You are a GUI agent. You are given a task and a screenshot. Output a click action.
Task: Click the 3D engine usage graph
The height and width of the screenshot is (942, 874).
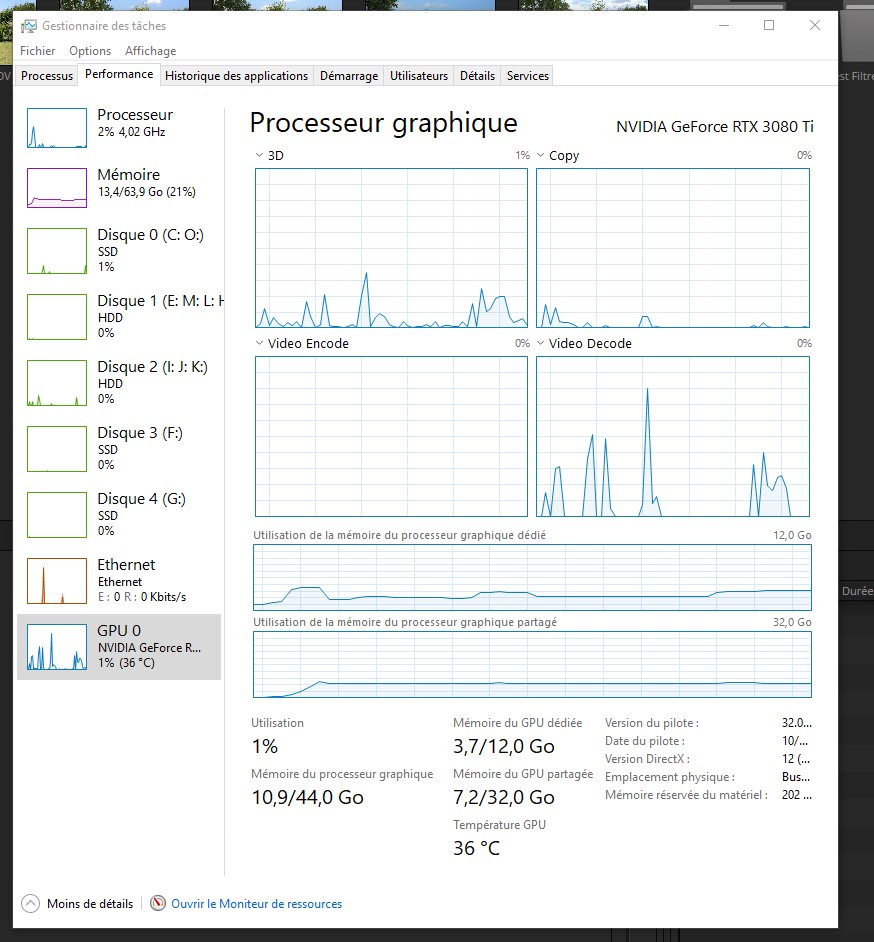391,248
